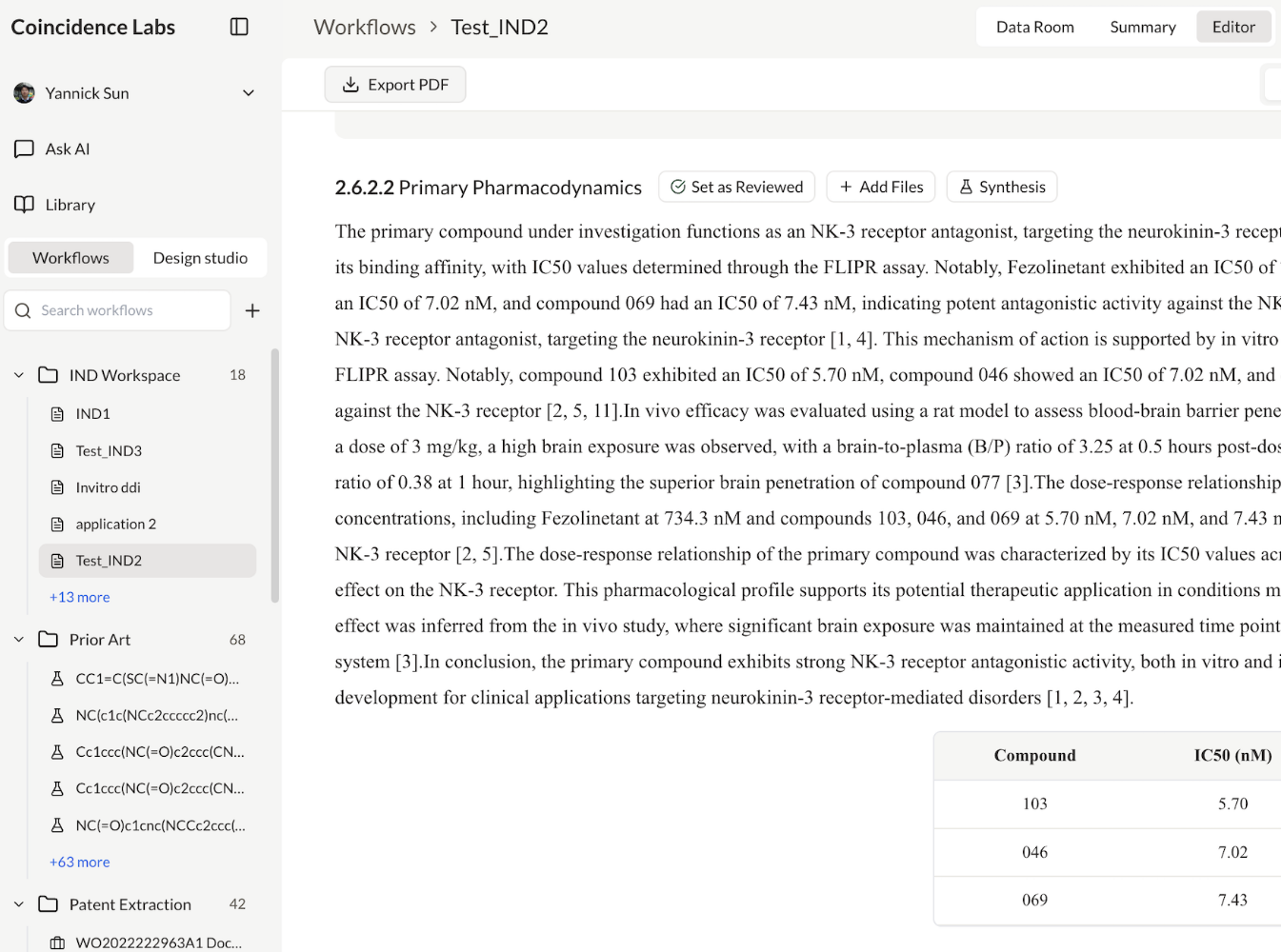Click the Patent Extraction count 42
Image resolution: width=1282 pixels, height=952 pixels.
[x=237, y=904]
